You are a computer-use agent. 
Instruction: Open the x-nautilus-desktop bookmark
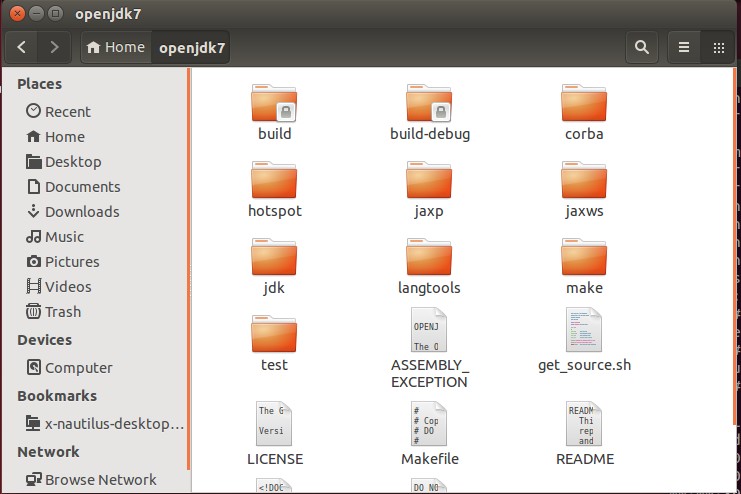(105, 424)
